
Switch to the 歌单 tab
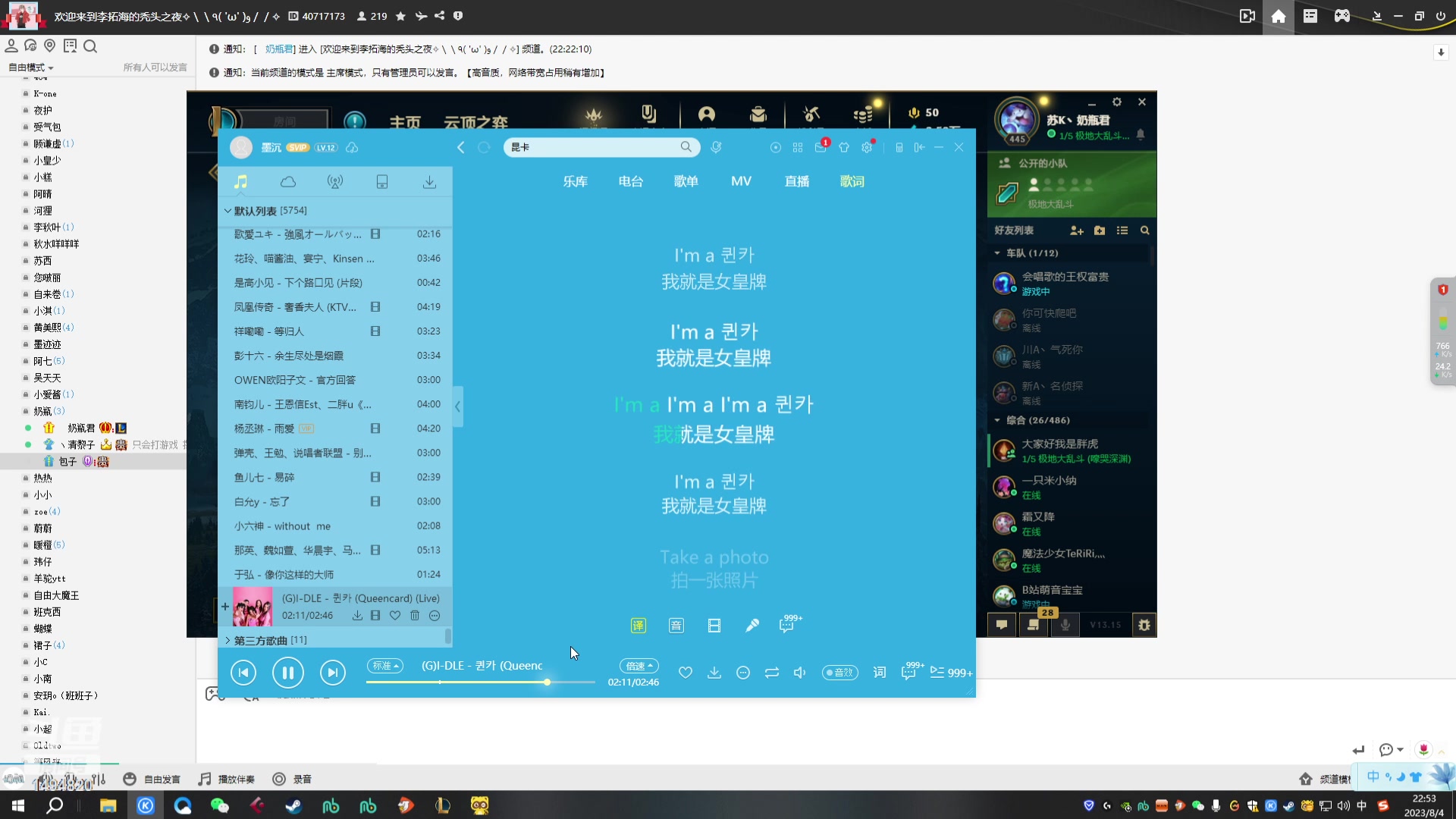[686, 182]
